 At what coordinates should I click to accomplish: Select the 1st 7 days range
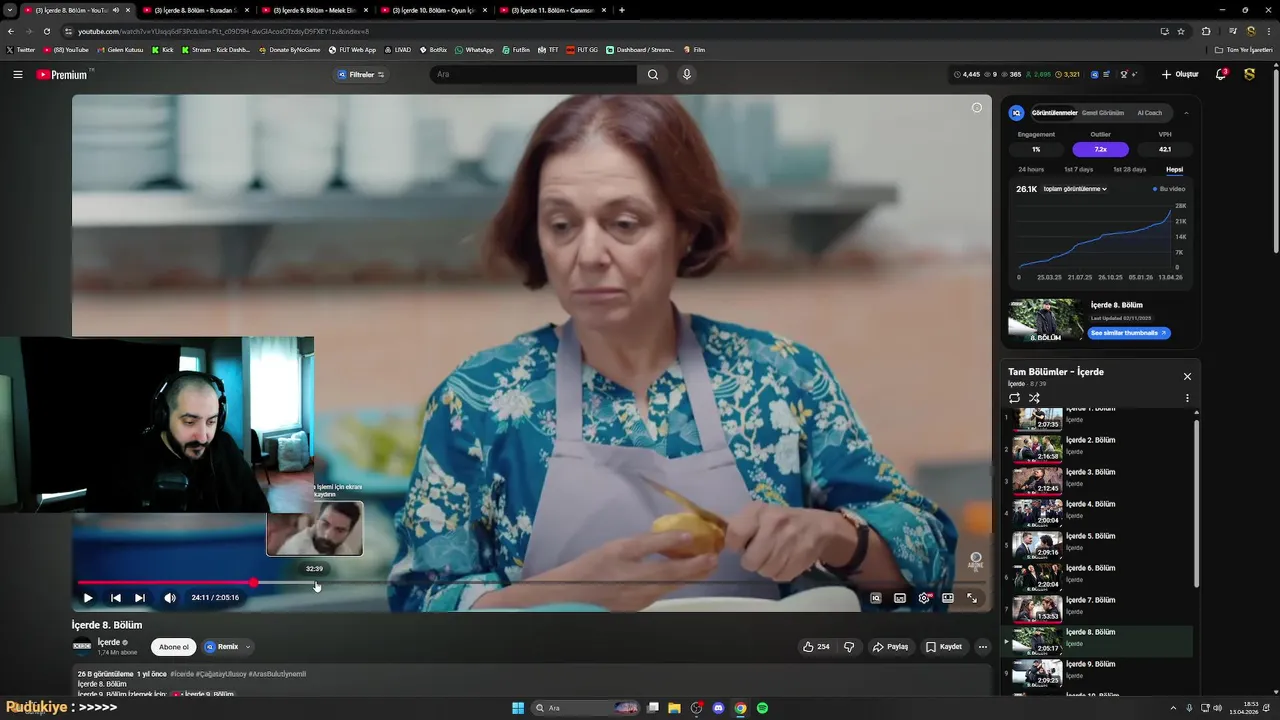click(x=1079, y=169)
